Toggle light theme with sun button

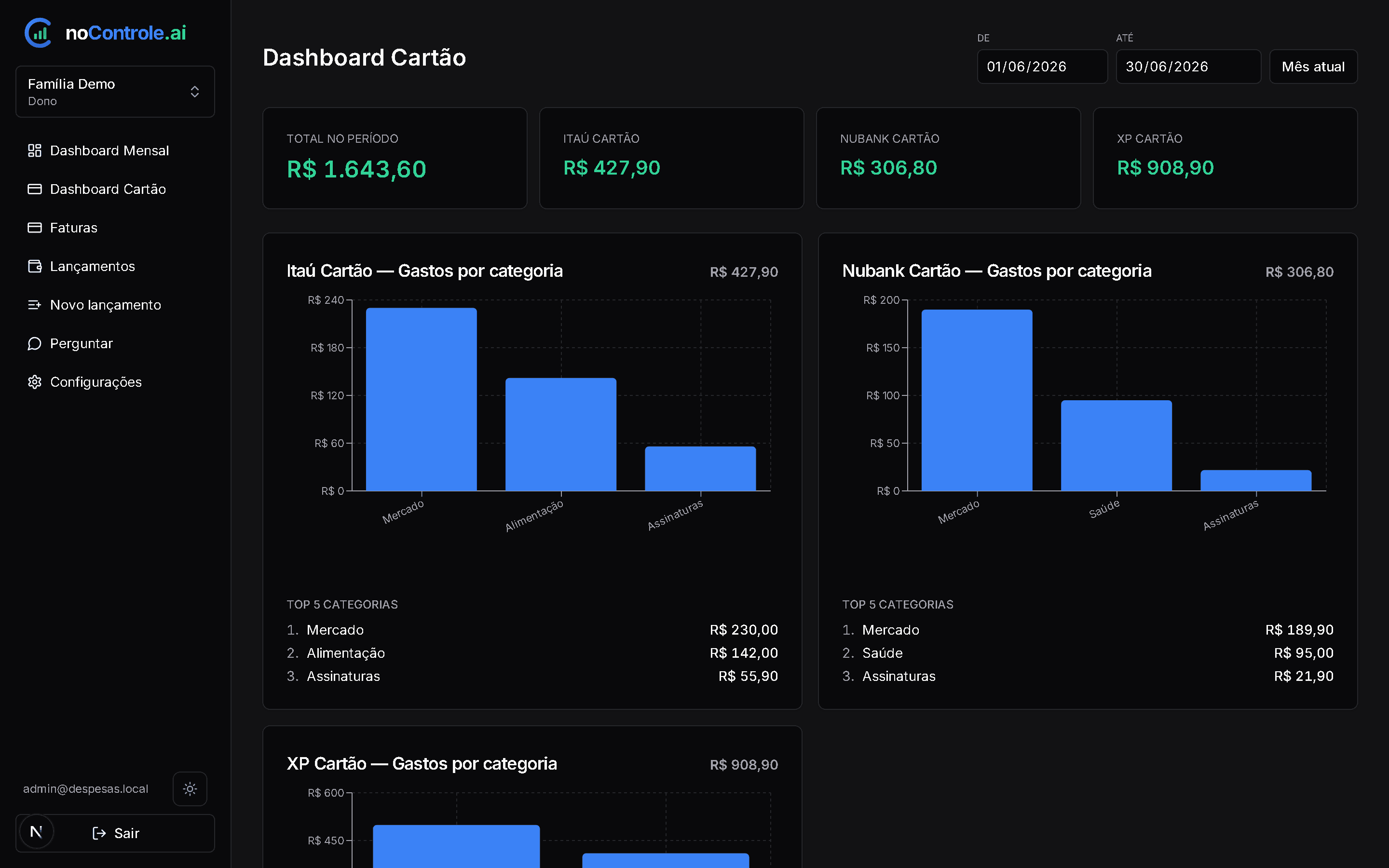coord(190,789)
